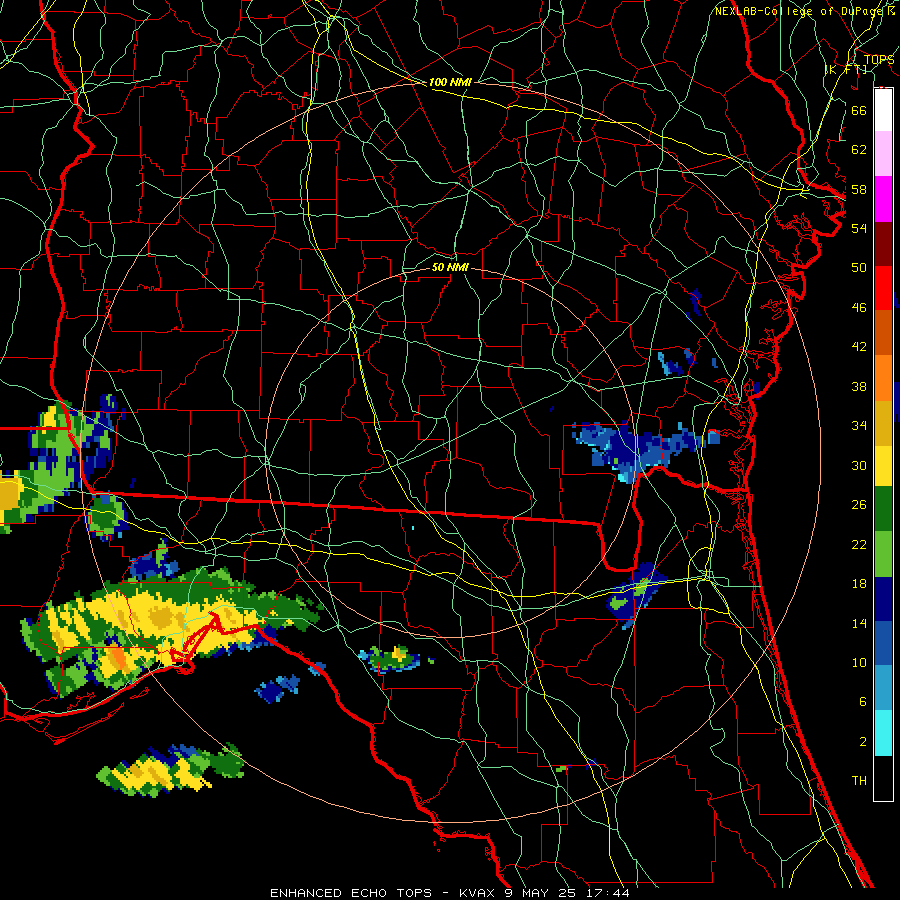Image resolution: width=900 pixels, height=900 pixels.
Task: Click the "54" legend value
Action: [859, 228]
